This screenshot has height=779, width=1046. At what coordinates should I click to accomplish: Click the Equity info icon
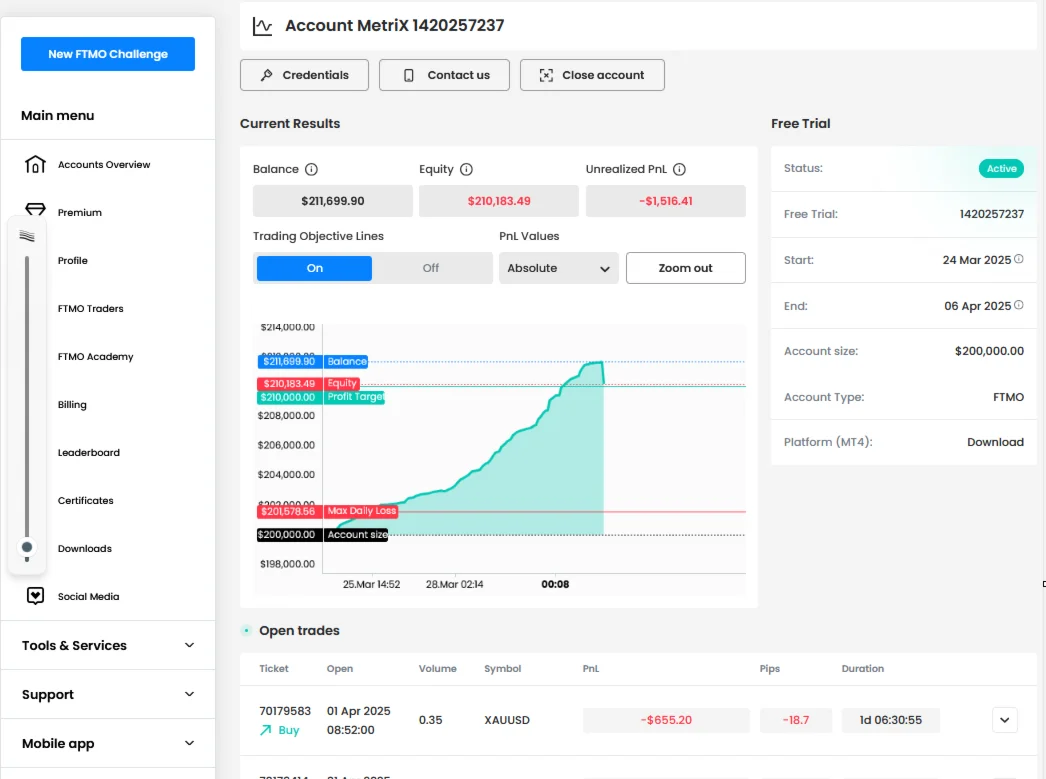[x=466, y=170]
